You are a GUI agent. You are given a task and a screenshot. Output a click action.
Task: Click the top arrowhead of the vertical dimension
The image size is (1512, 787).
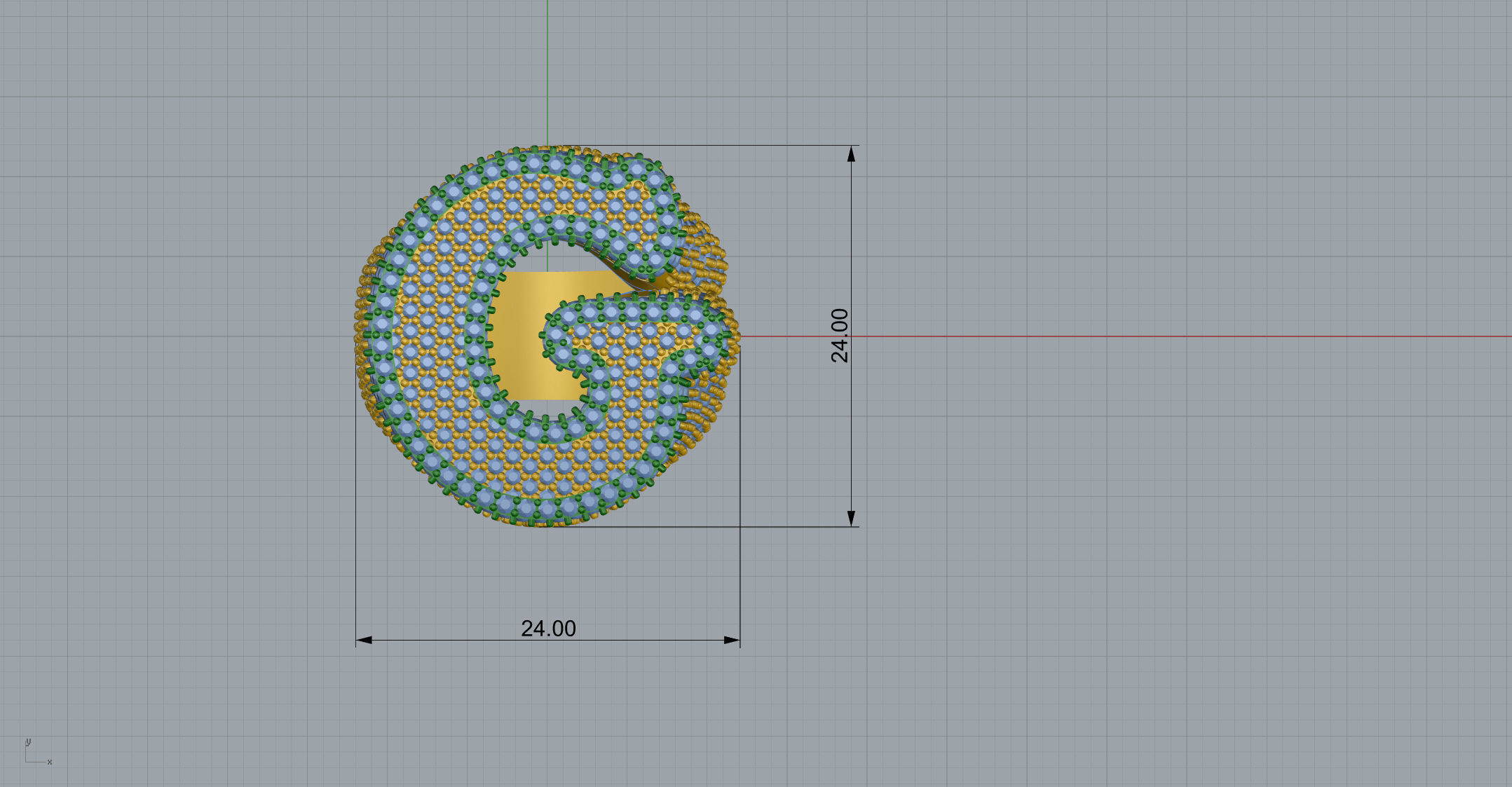click(852, 153)
